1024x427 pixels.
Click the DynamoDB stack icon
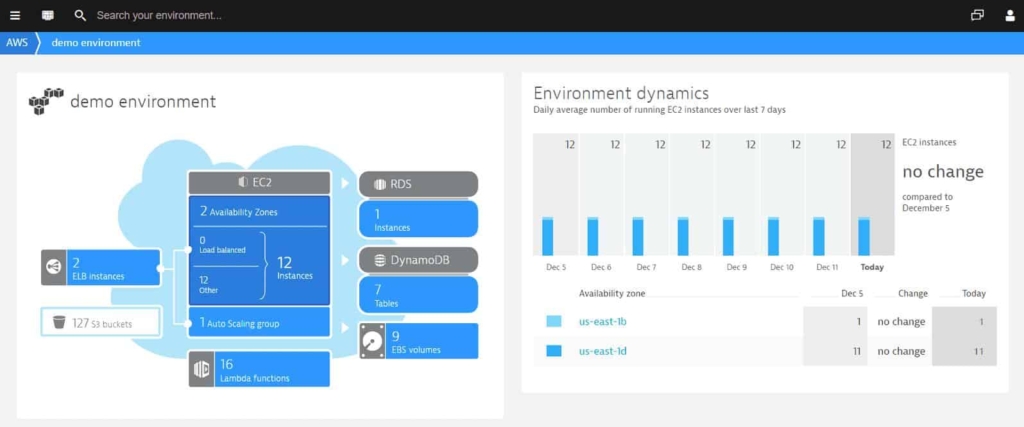(379, 260)
